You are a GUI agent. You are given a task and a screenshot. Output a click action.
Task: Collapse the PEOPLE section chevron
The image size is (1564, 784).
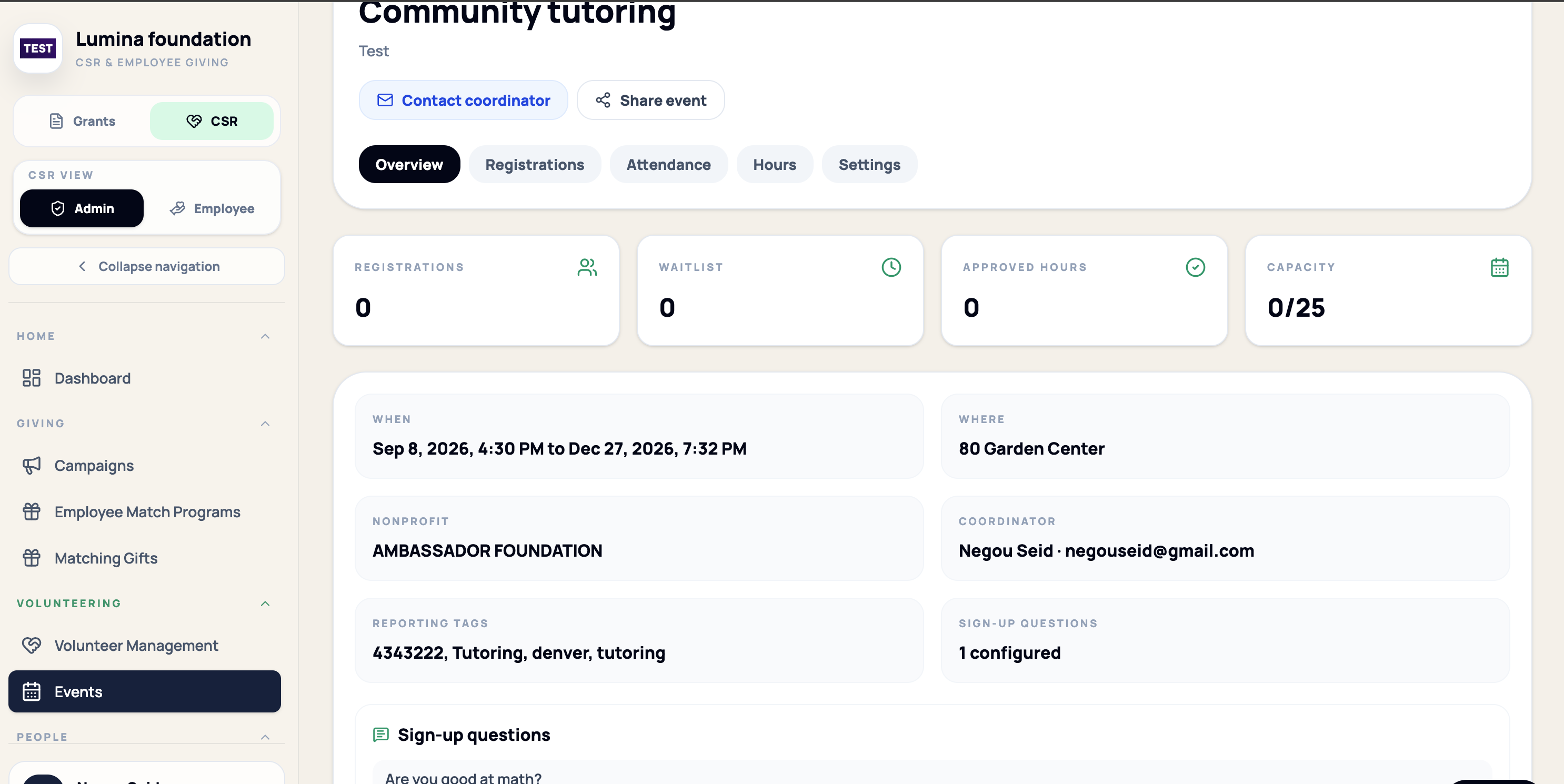pos(265,737)
